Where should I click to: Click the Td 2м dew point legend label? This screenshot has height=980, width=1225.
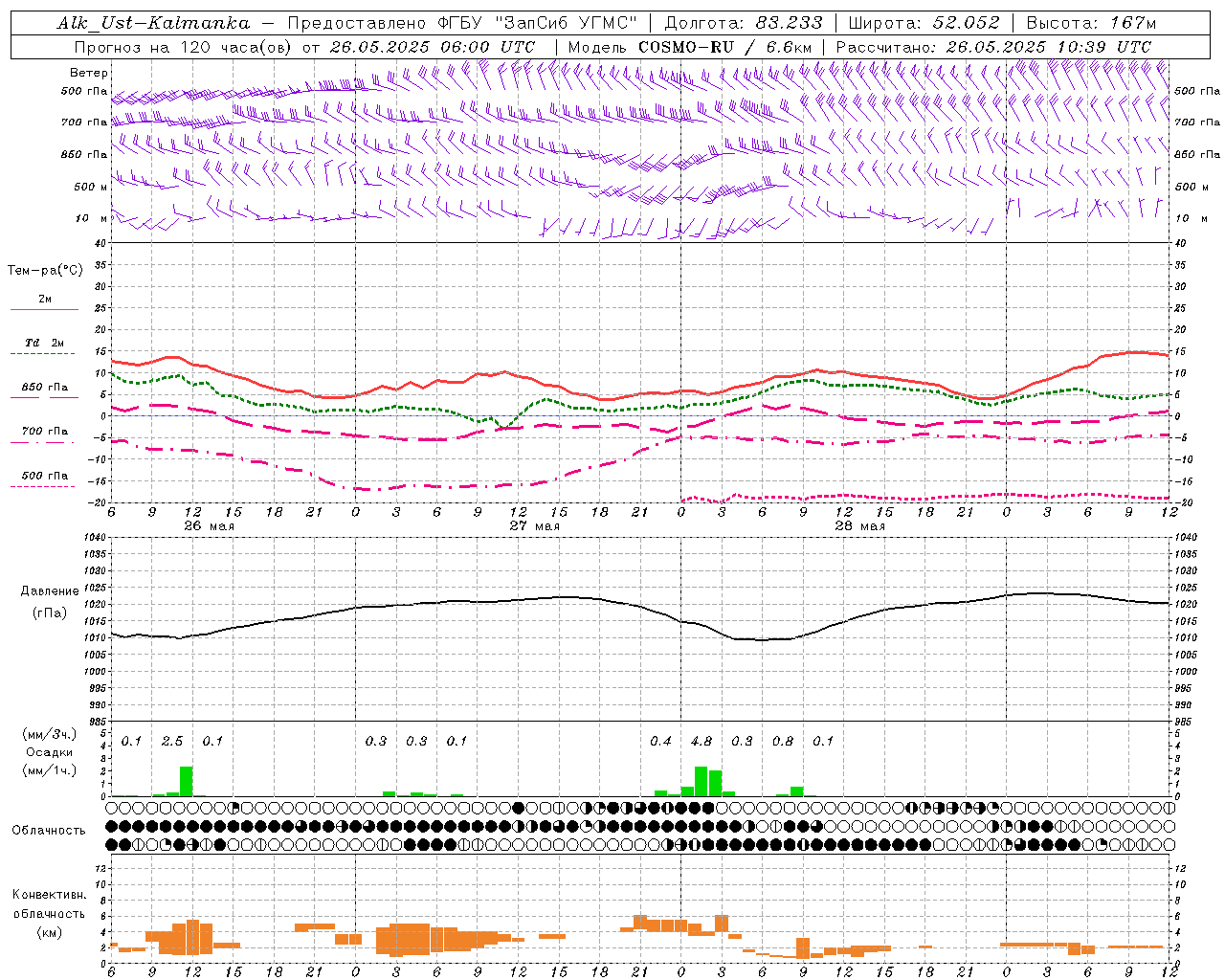click(x=45, y=343)
